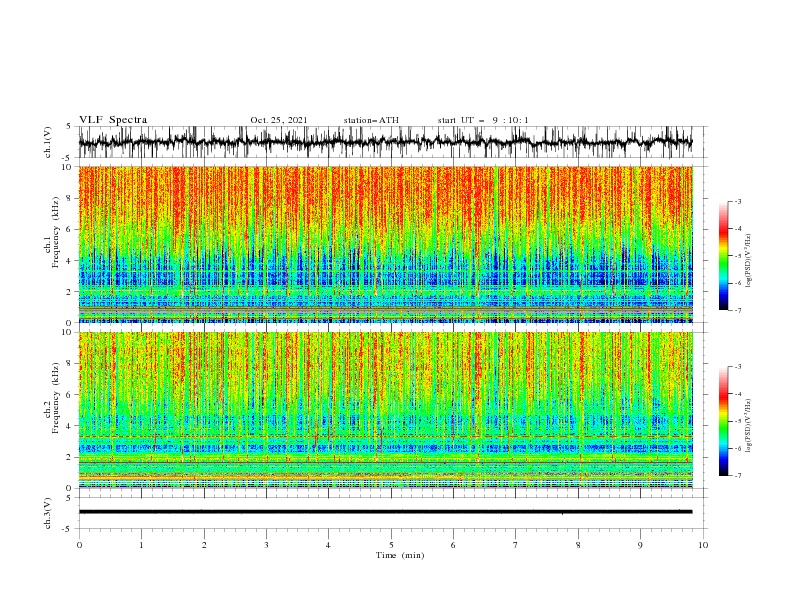
Task: Click time axis tick label "8"
Action: [x=578, y=545]
